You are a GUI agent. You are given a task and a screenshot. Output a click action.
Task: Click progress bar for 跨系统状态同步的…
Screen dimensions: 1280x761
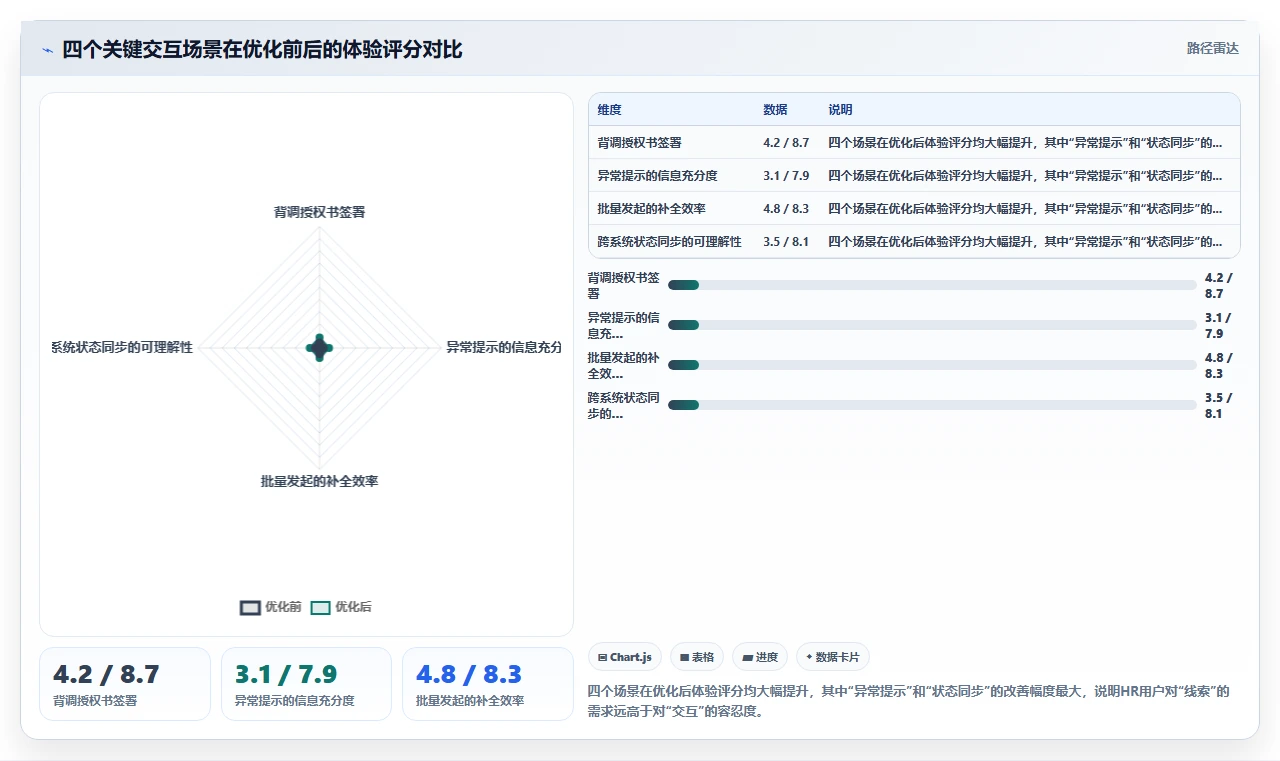[932, 405]
